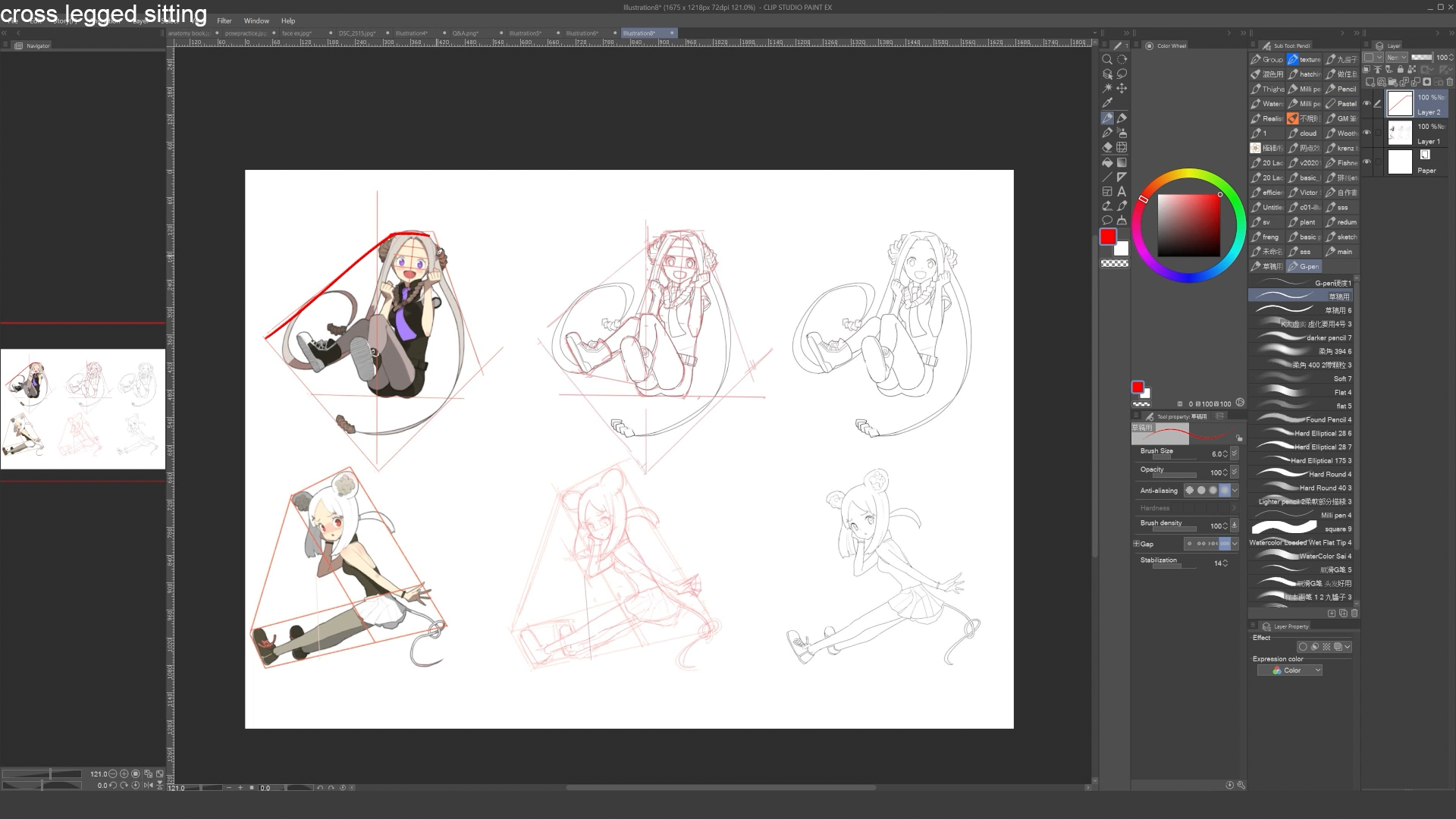
Task: Select the Balloon tool
Action: point(1107,221)
